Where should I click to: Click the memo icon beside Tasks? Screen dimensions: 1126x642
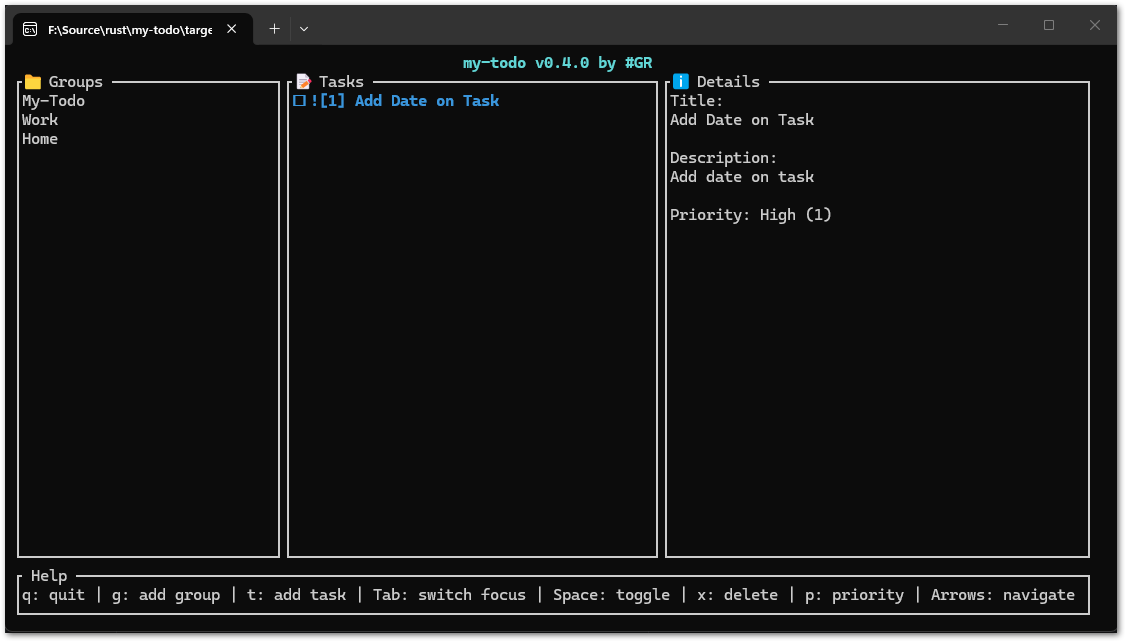(x=303, y=81)
